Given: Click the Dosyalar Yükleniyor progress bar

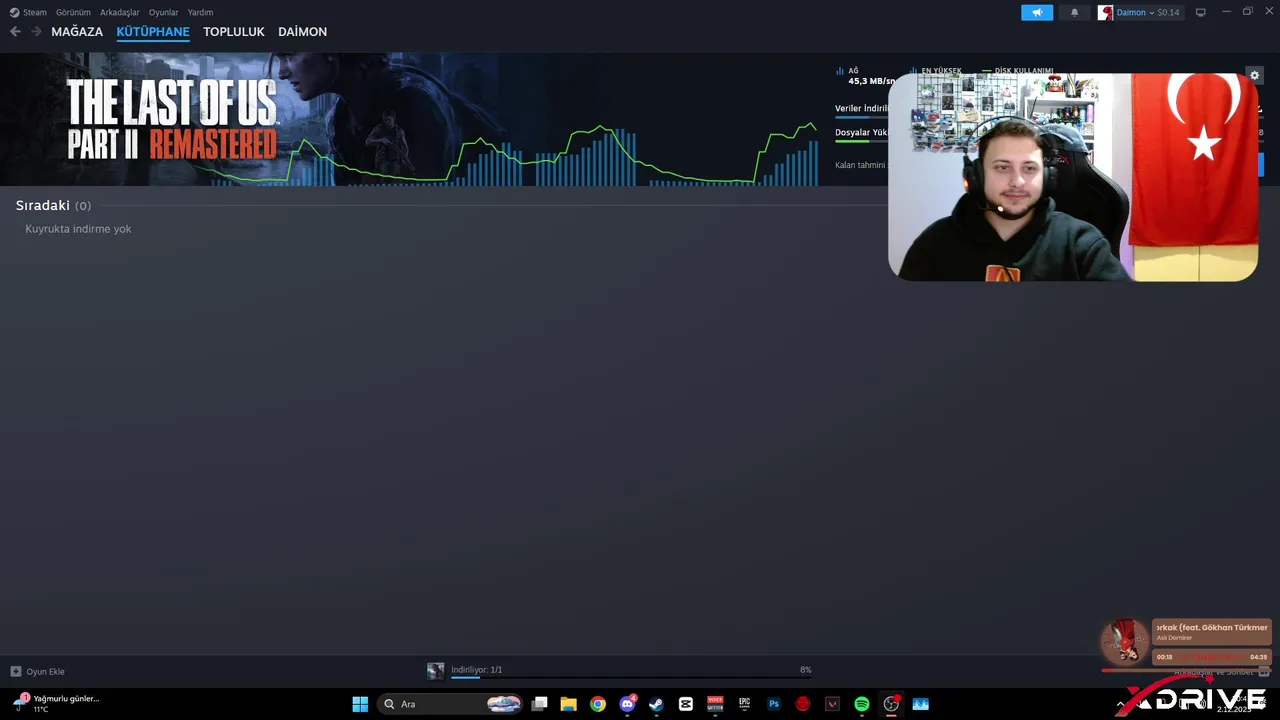Looking at the screenshot, I should click(x=861, y=141).
